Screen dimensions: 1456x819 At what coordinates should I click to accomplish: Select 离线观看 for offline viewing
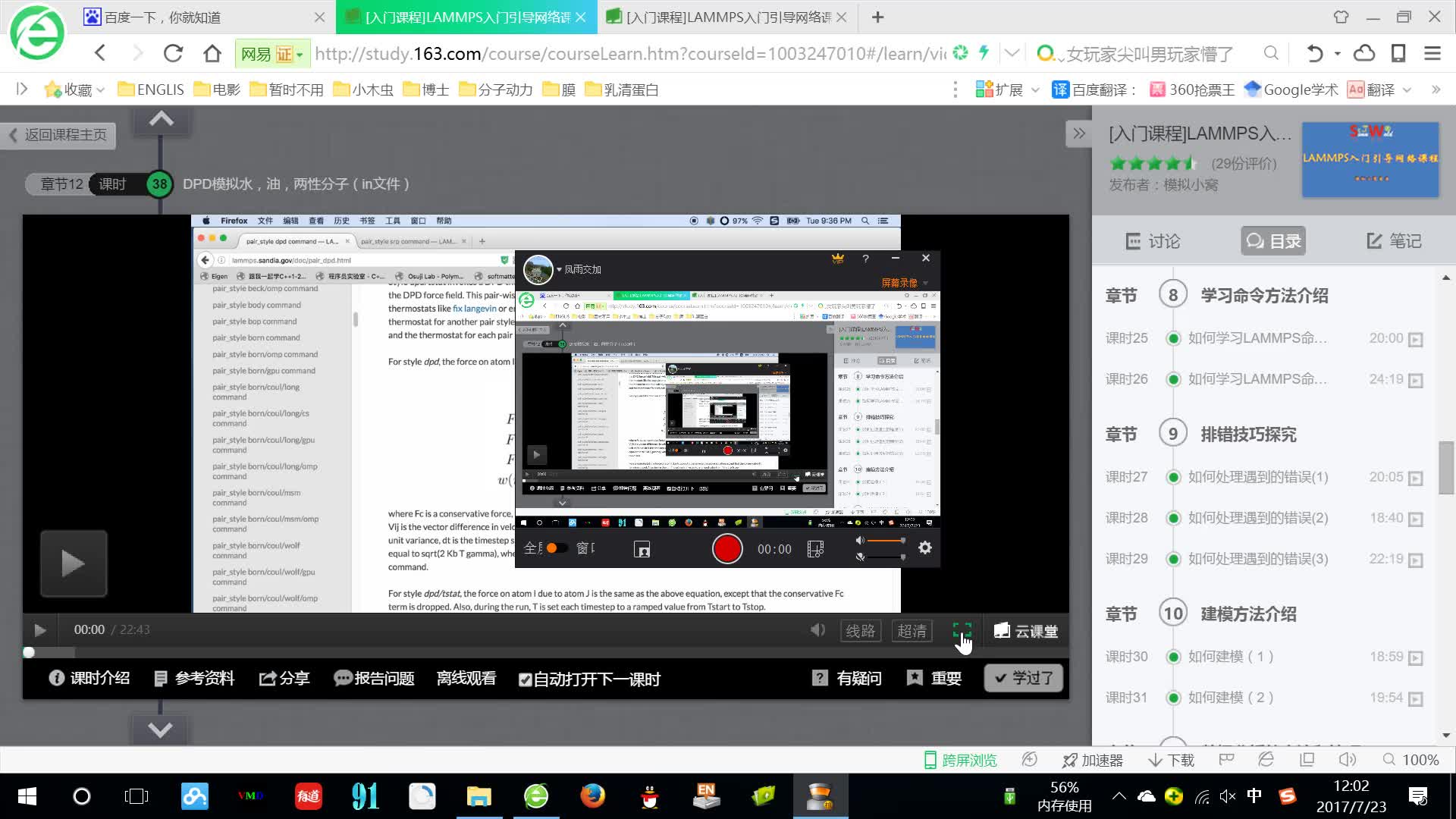(466, 678)
